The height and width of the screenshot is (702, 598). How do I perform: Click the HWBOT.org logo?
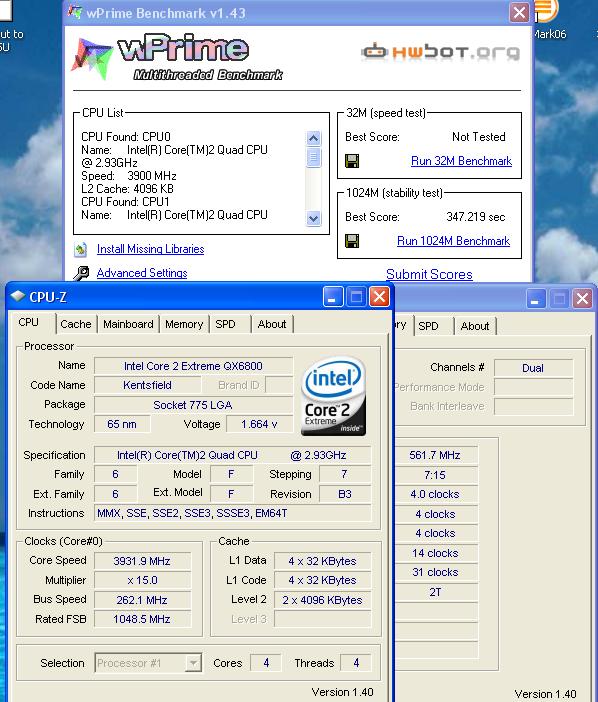440,52
